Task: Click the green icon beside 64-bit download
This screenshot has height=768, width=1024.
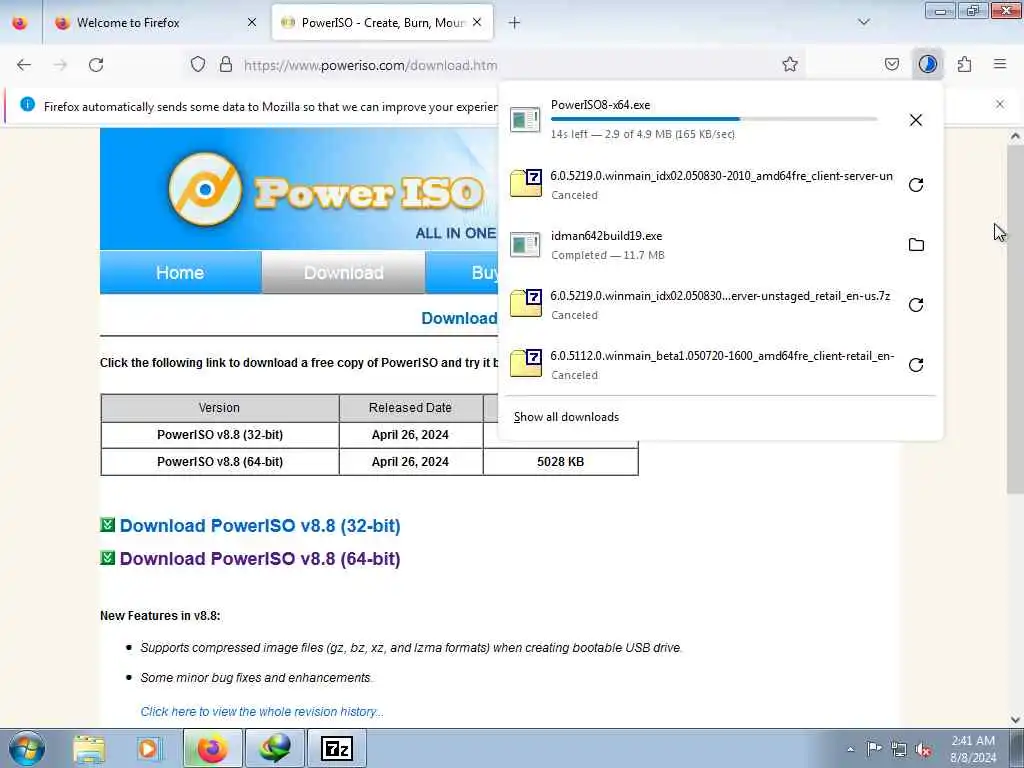Action: 108,558
